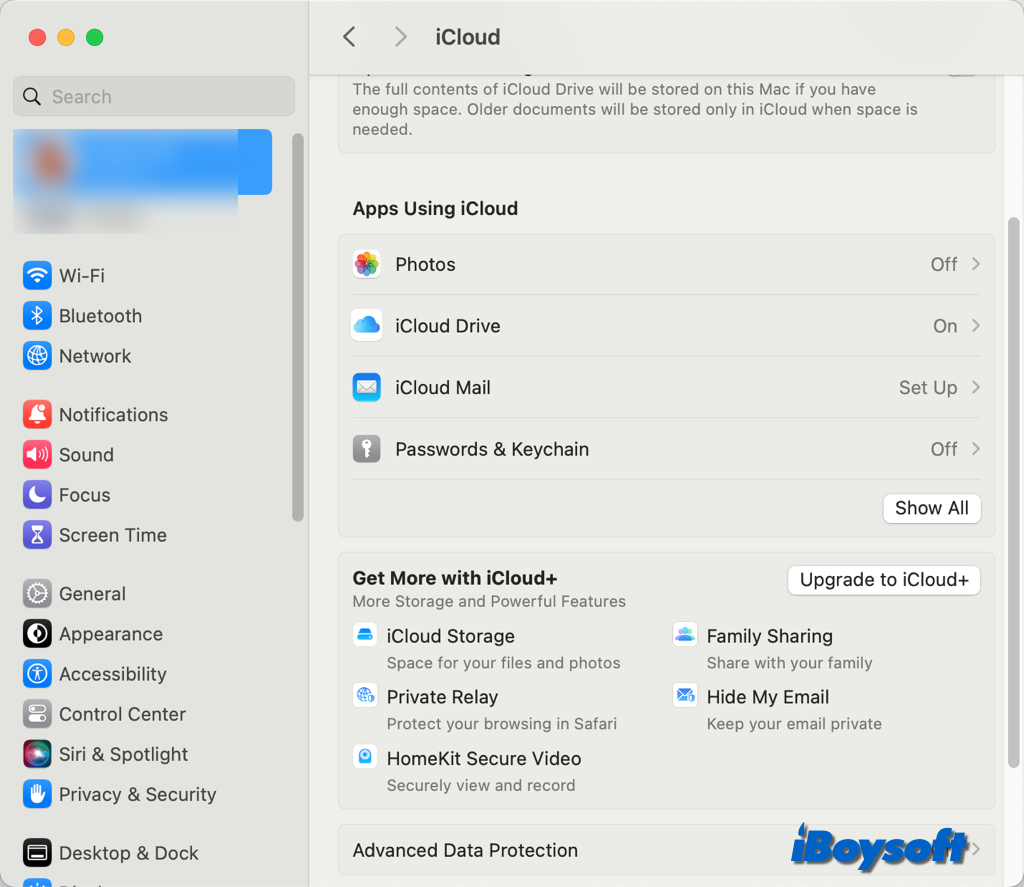Select Screen Time in sidebar
Image resolution: width=1024 pixels, height=887 pixels.
(113, 535)
